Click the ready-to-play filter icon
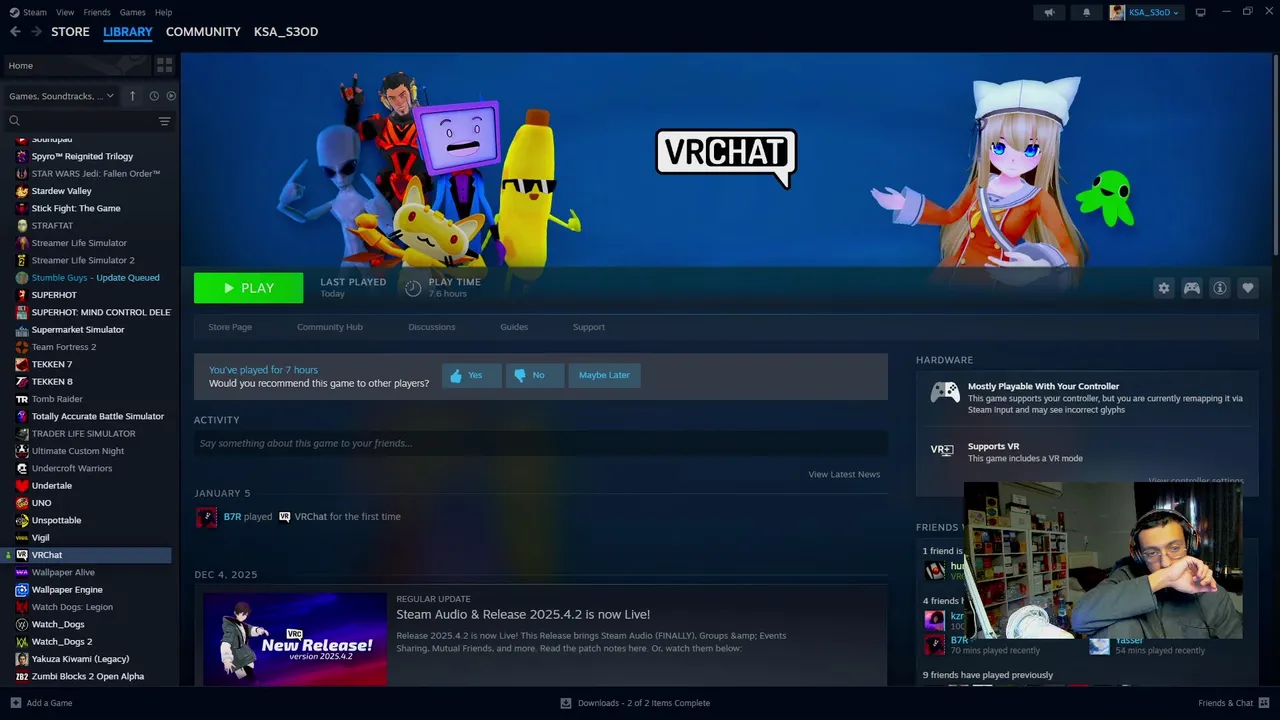The width and height of the screenshot is (1280, 720). click(x=171, y=96)
